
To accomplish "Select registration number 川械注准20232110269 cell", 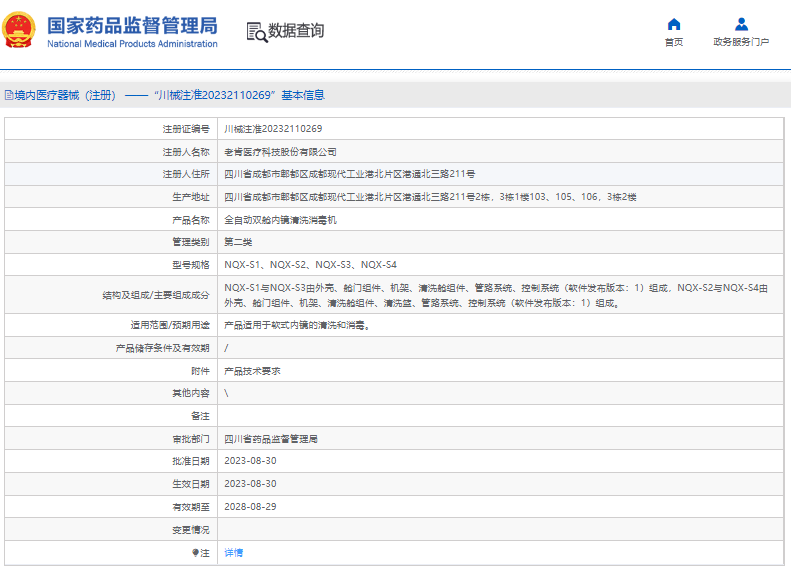I will pos(273,129).
